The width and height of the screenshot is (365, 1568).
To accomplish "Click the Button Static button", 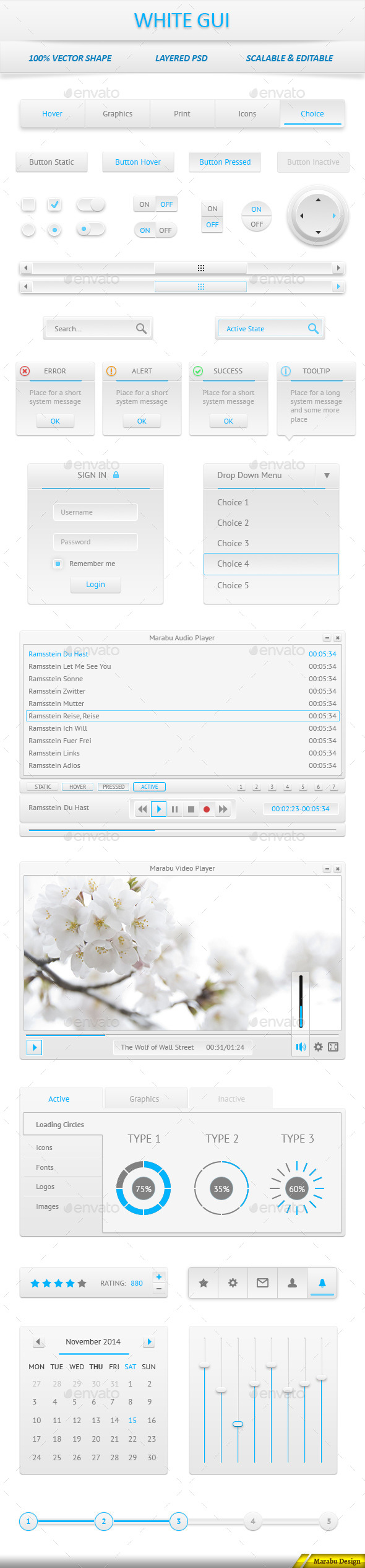I will [x=51, y=162].
